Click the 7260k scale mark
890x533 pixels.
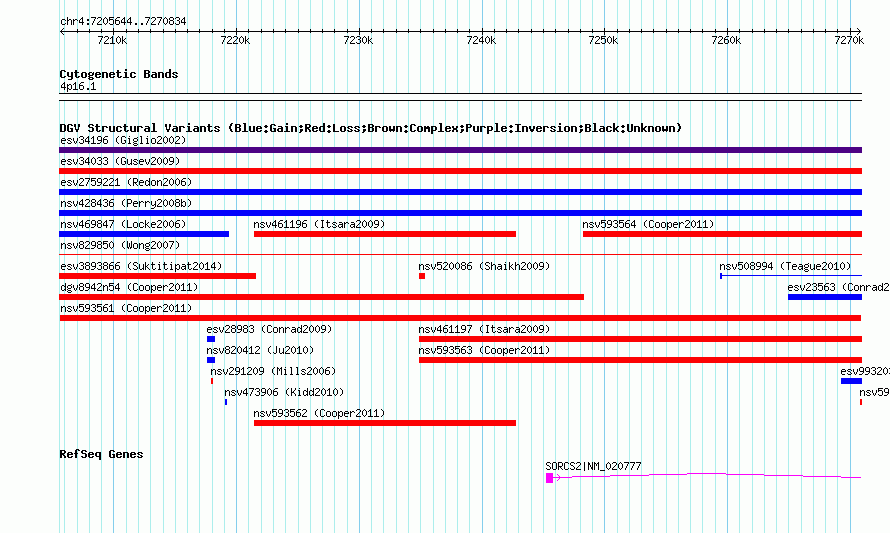[726, 40]
